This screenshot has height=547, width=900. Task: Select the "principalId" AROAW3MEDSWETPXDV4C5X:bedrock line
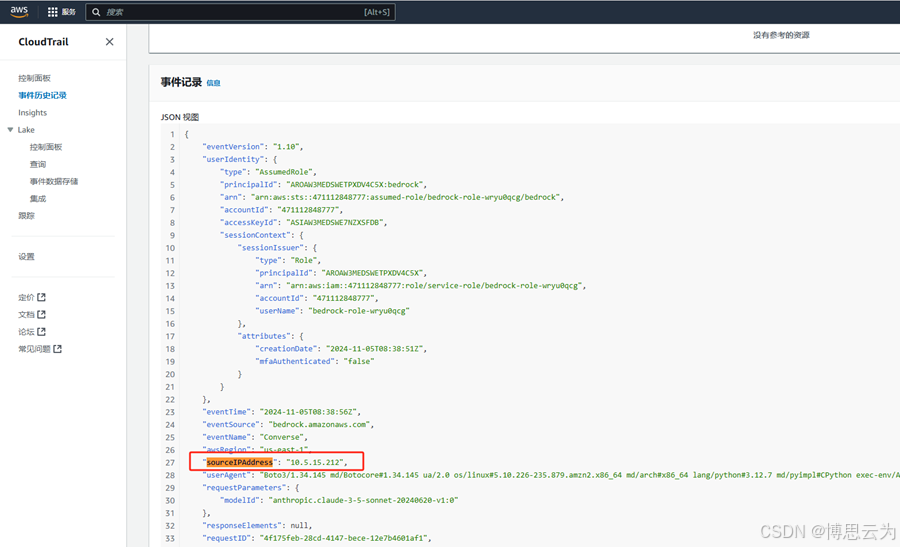(324, 185)
